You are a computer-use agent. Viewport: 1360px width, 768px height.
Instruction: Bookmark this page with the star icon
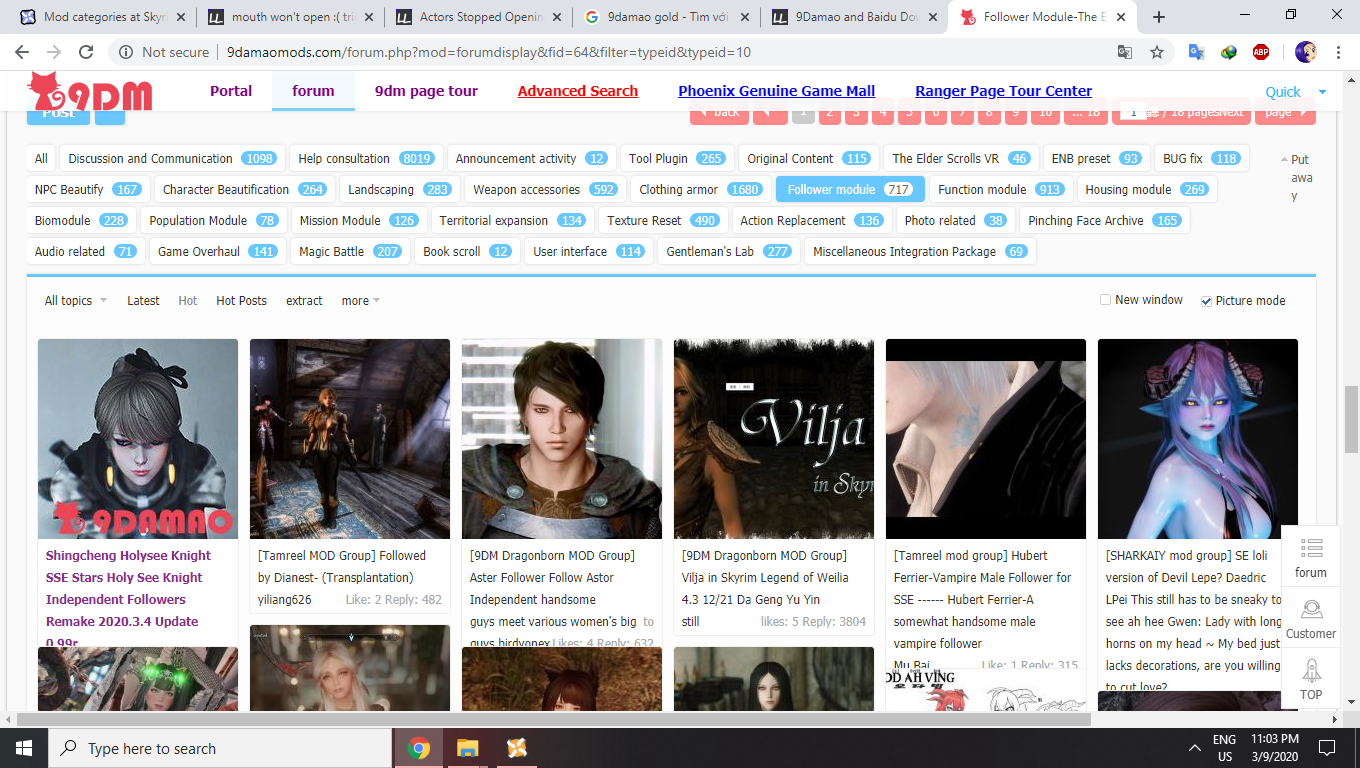pos(1157,52)
